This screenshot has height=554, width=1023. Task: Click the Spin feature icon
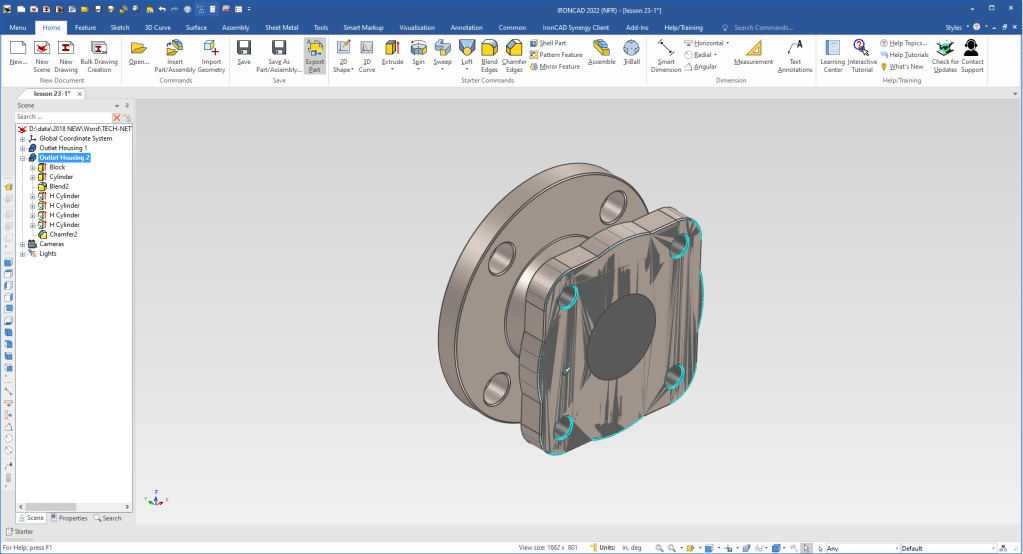coord(418,48)
